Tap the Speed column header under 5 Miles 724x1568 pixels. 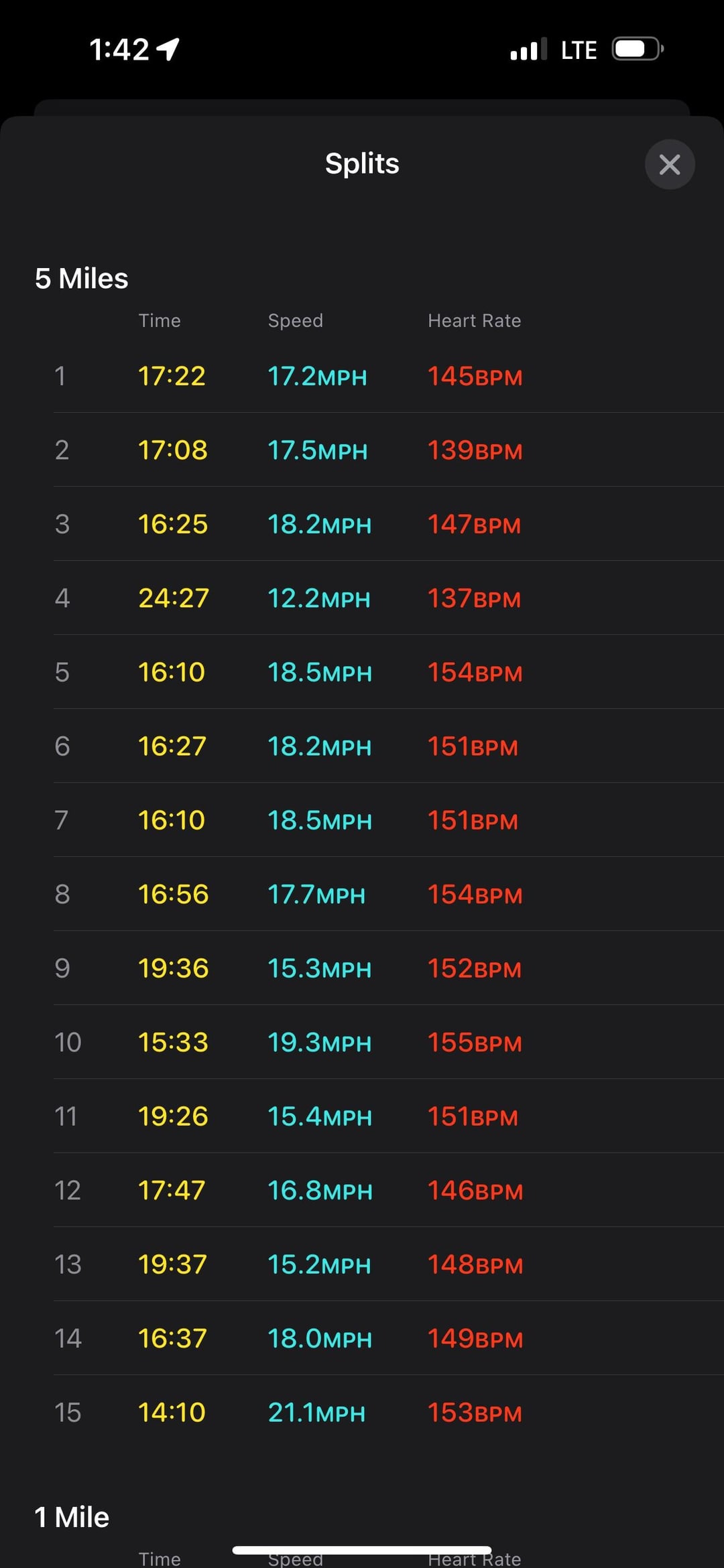click(296, 321)
